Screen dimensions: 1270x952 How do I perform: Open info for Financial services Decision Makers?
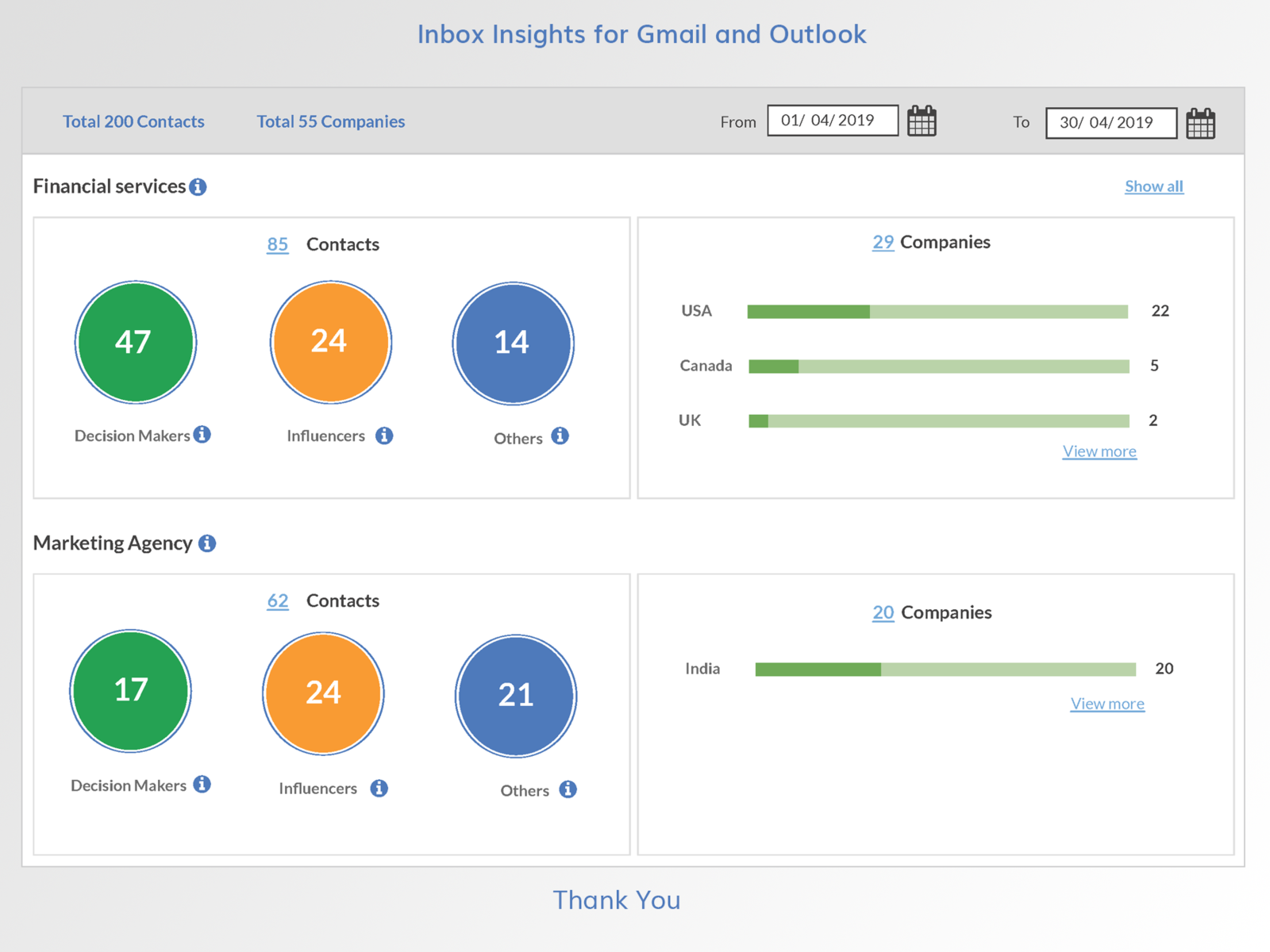coord(203,435)
